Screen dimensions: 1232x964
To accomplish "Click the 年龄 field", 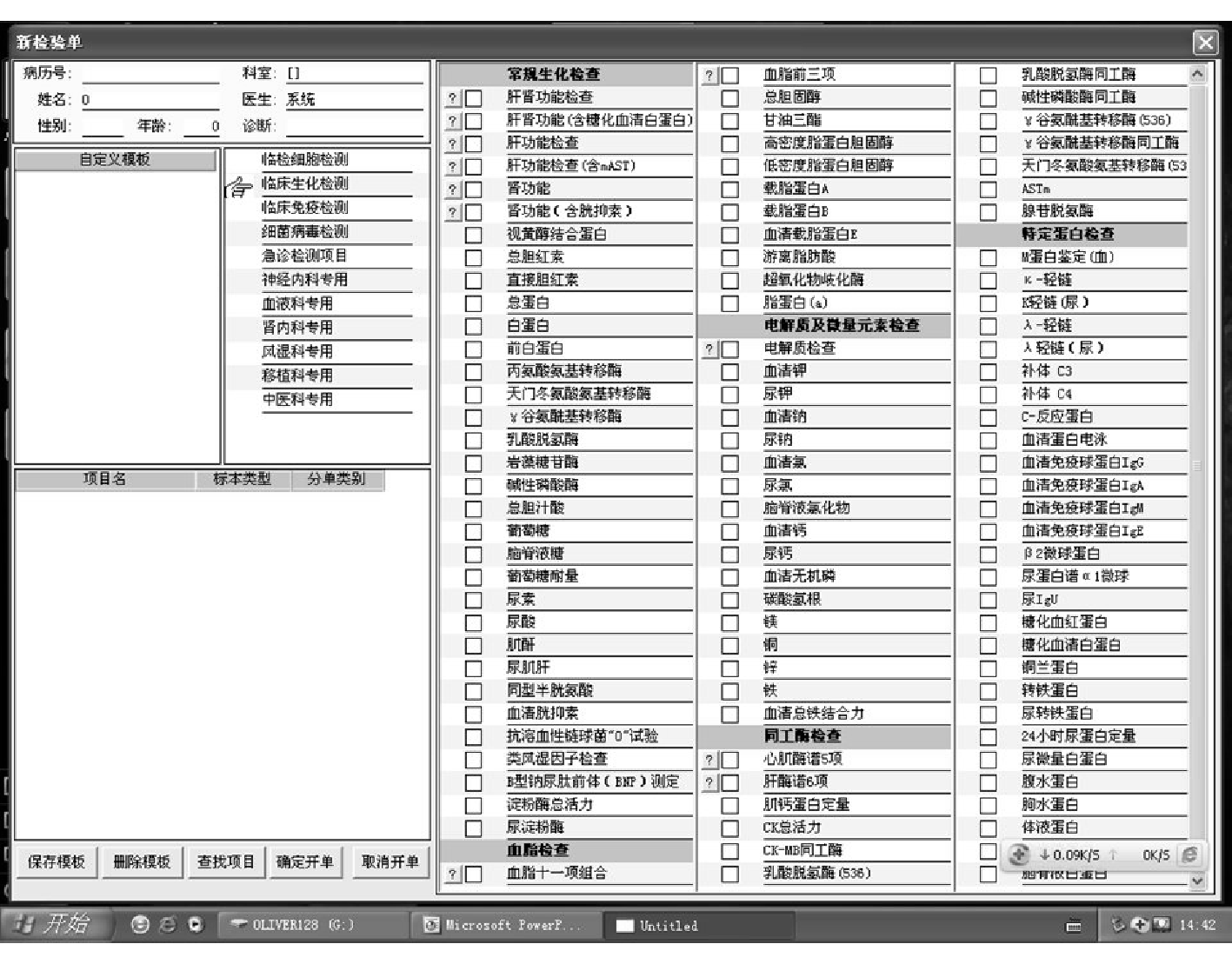I will tap(200, 126).
